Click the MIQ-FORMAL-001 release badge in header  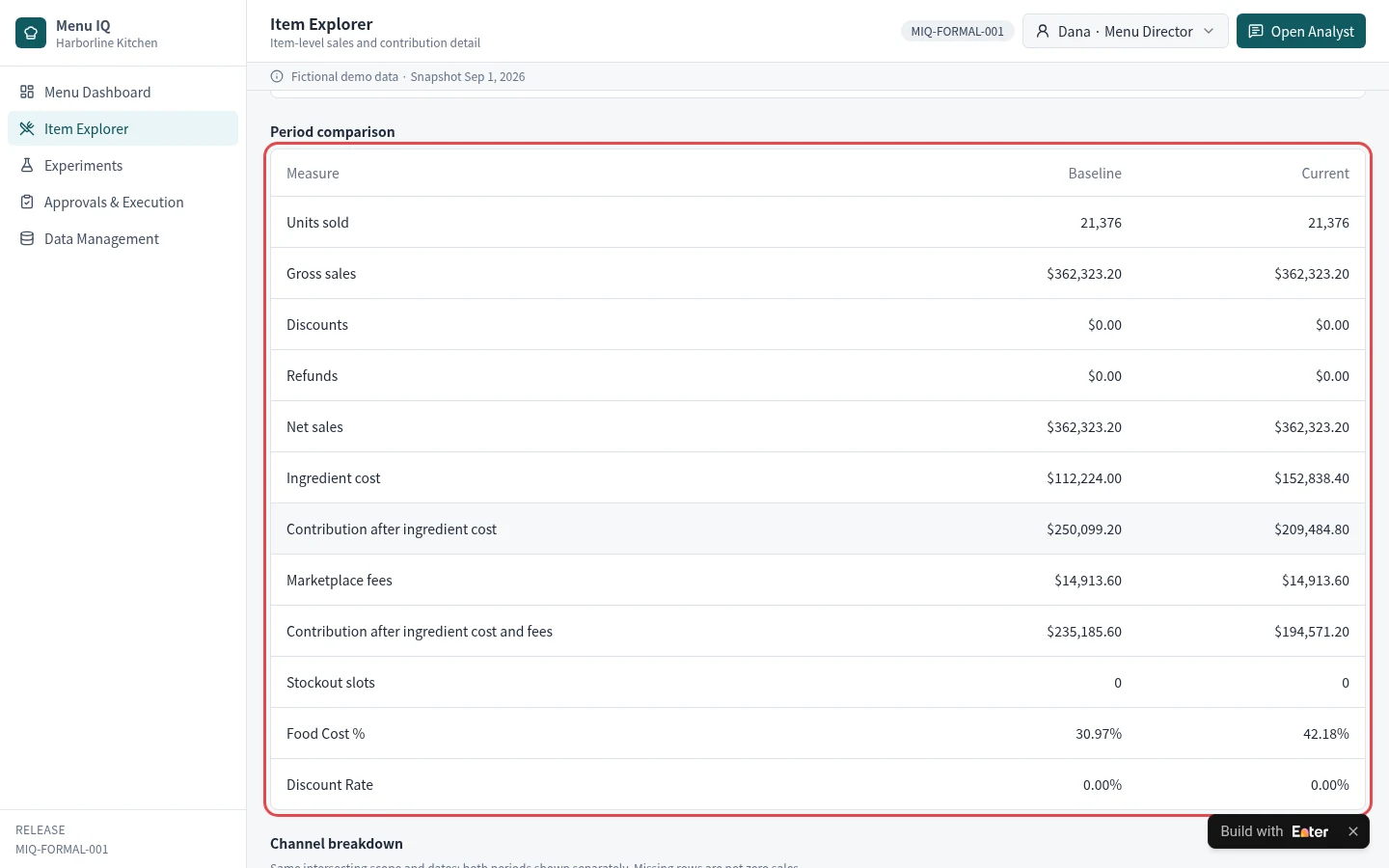(957, 32)
